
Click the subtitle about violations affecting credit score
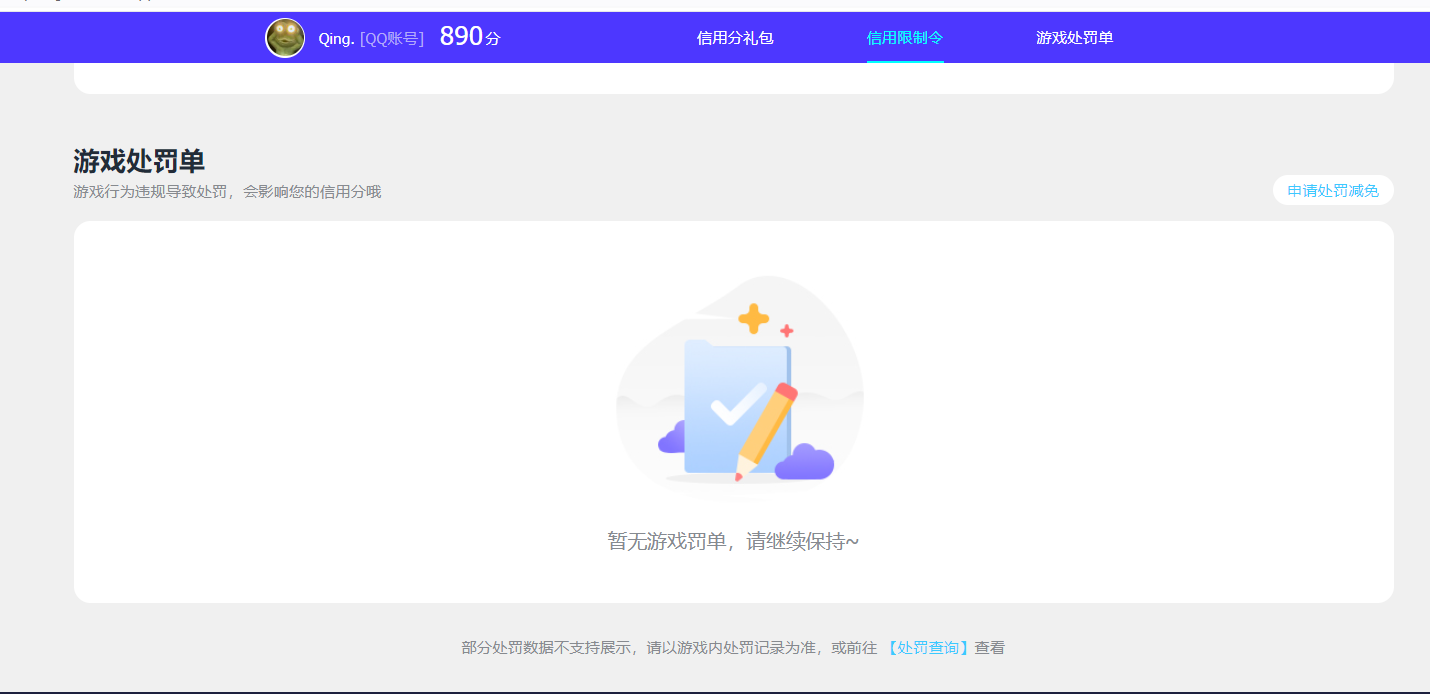(229, 191)
